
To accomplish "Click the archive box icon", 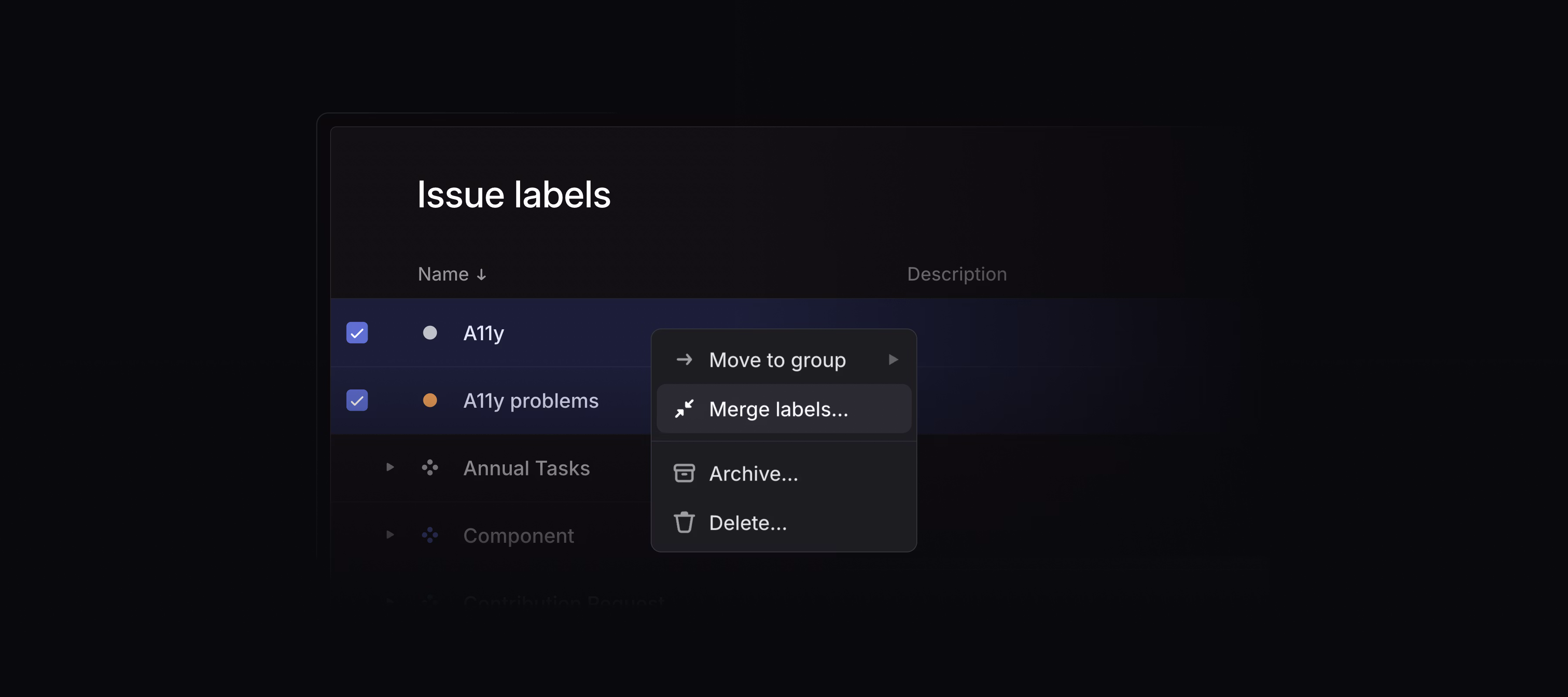I will [x=683, y=473].
